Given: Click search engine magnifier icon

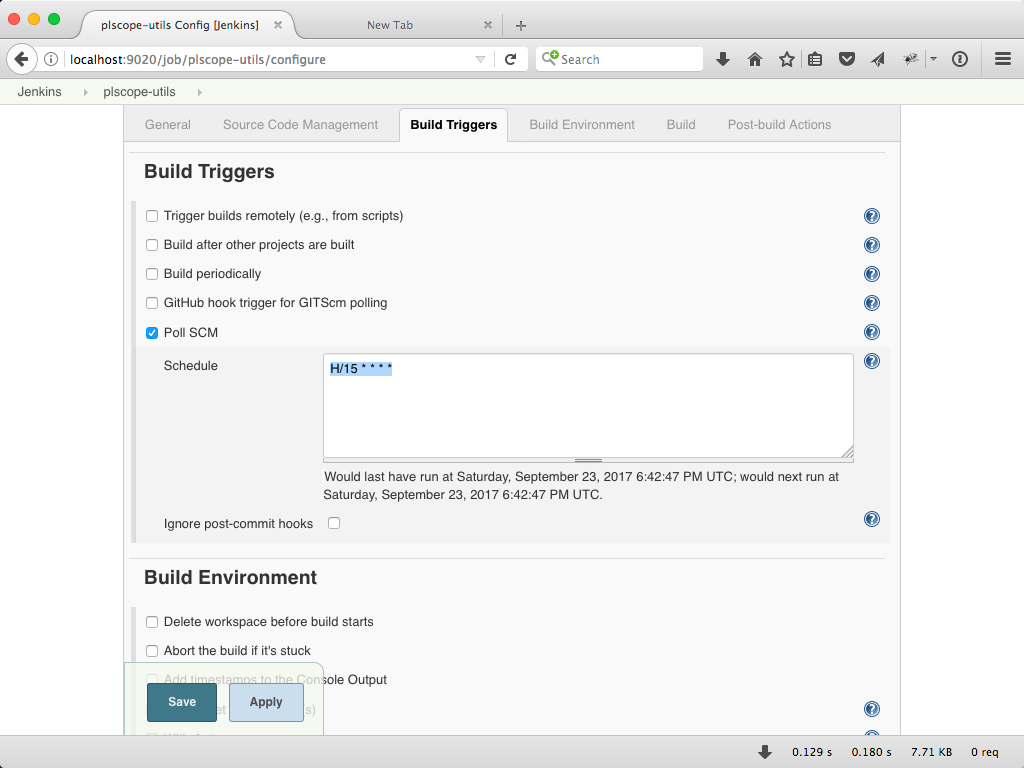Looking at the screenshot, I should pos(550,58).
